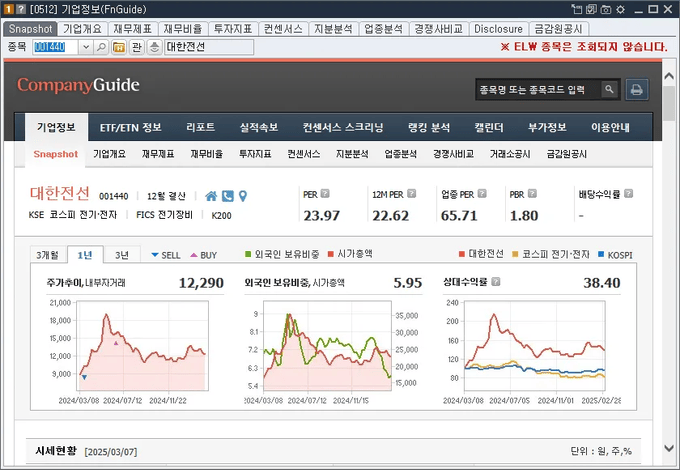Open 실적속보 navigation menu
Image resolution: width=680 pixels, height=470 pixels.
point(259,127)
